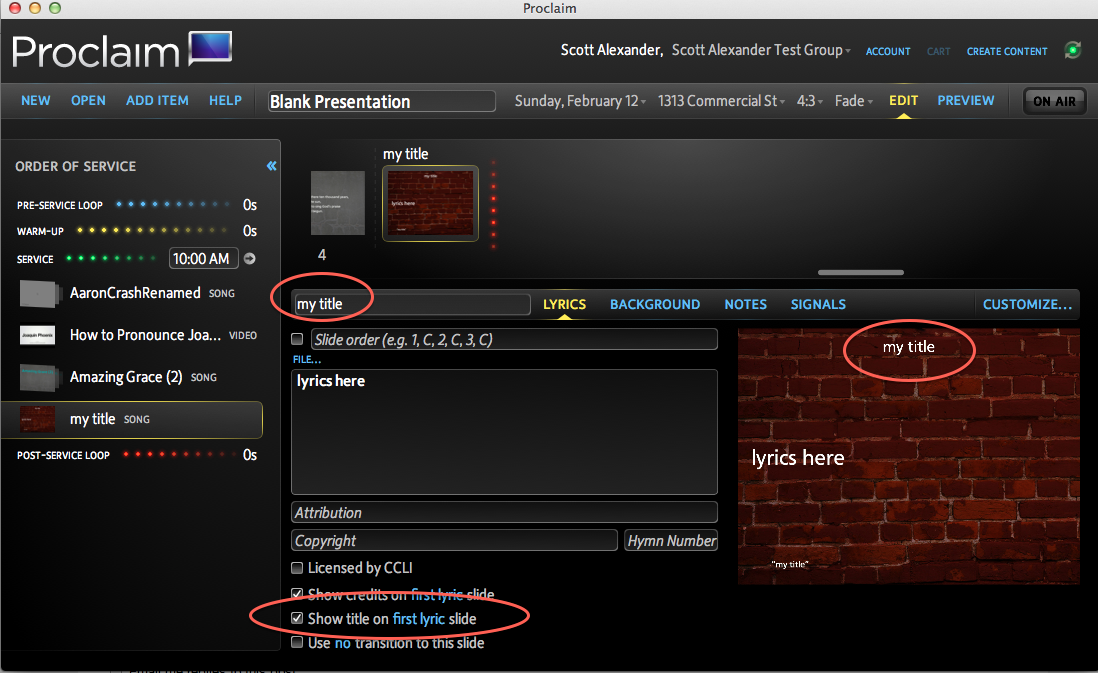Select How to Pronounce Joa... video thumbnail
Viewport: 1098px width, 673px height.
(37, 335)
